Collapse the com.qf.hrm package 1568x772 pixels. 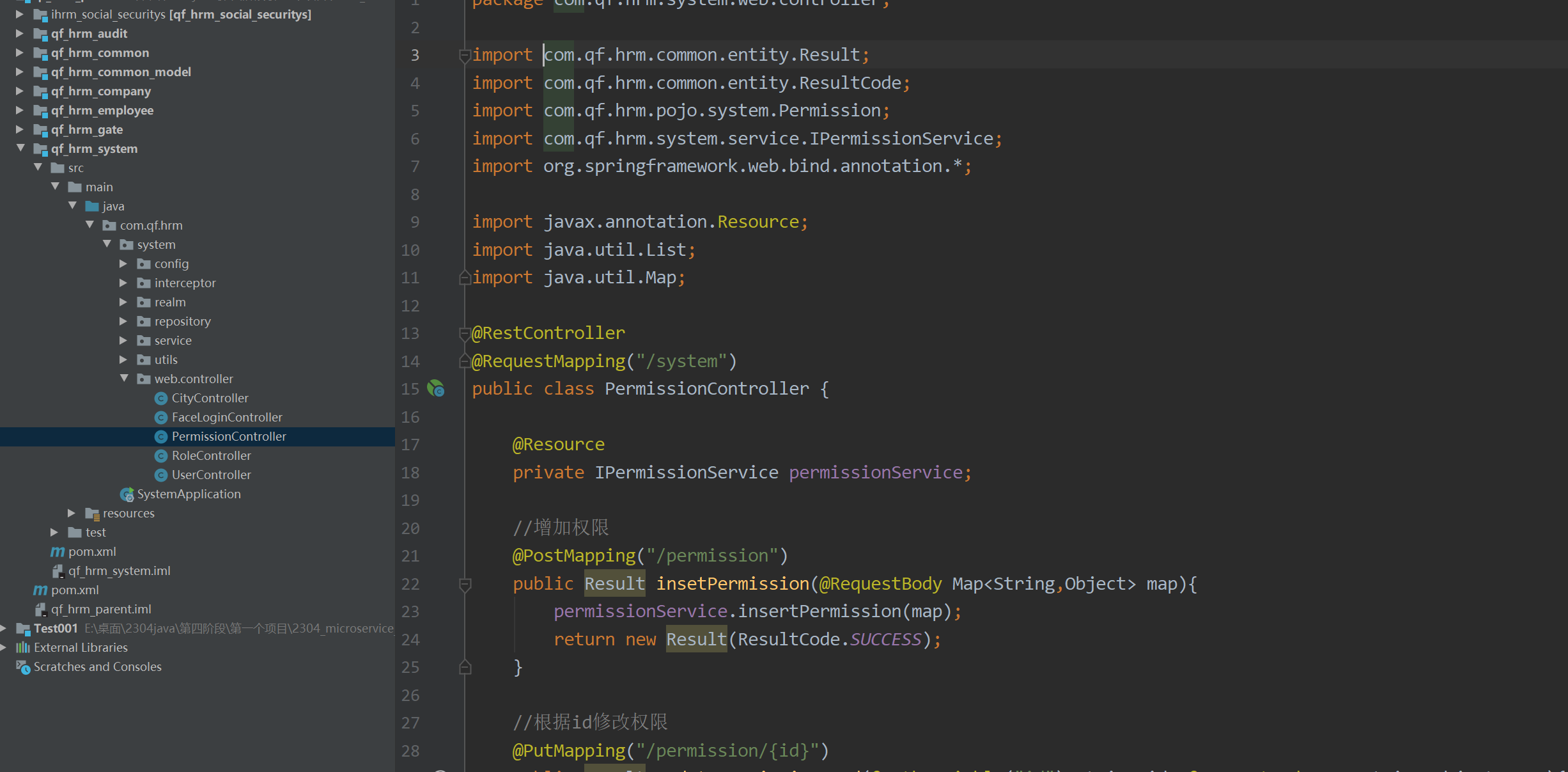coord(89,225)
